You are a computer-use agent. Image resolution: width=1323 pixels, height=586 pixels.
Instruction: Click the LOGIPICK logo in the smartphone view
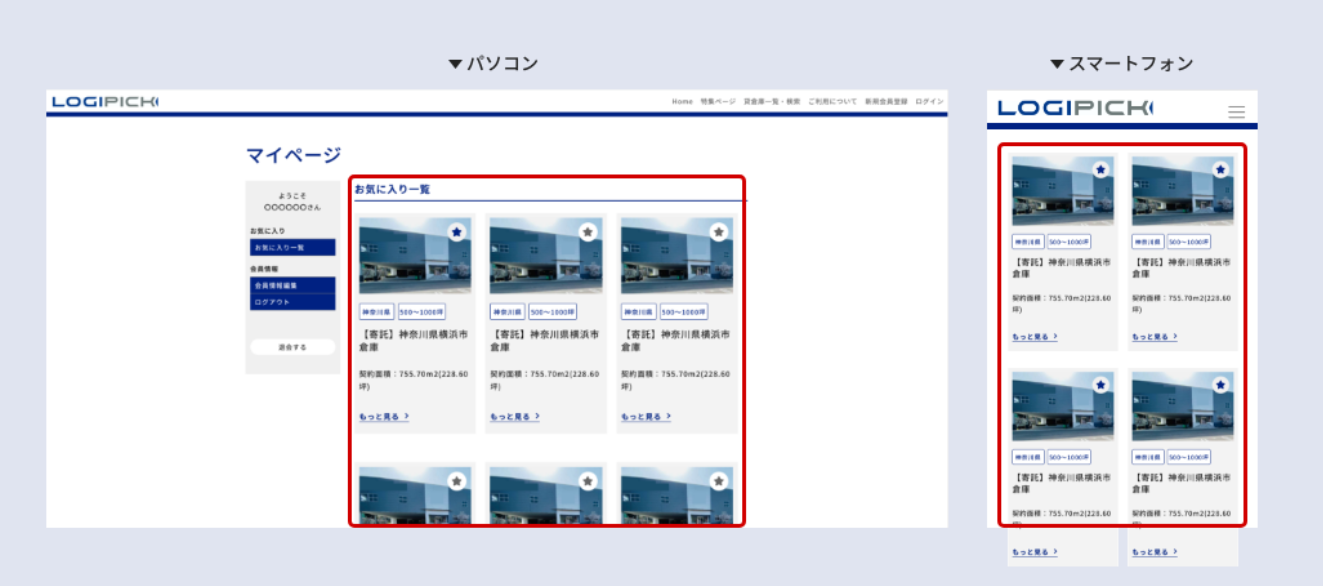(1075, 107)
